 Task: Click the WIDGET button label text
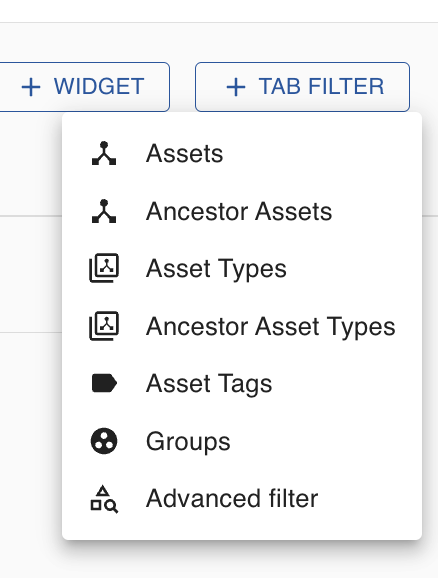[99, 87]
